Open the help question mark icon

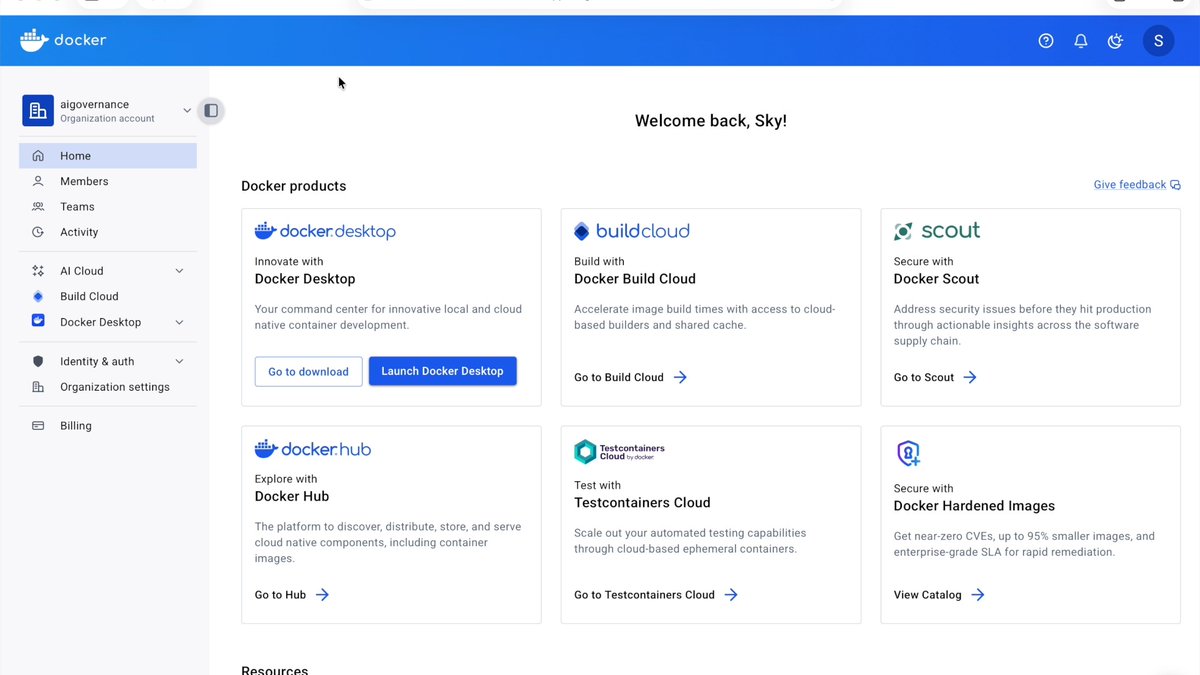tap(1046, 41)
